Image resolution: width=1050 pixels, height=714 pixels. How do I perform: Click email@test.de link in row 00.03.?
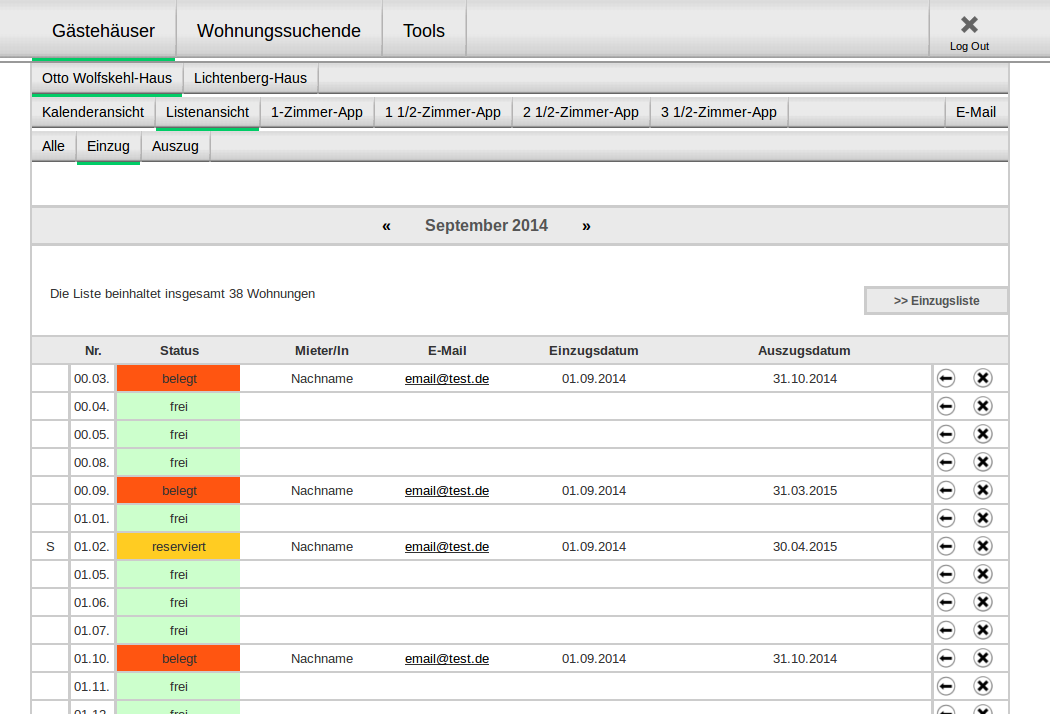[447, 378]
